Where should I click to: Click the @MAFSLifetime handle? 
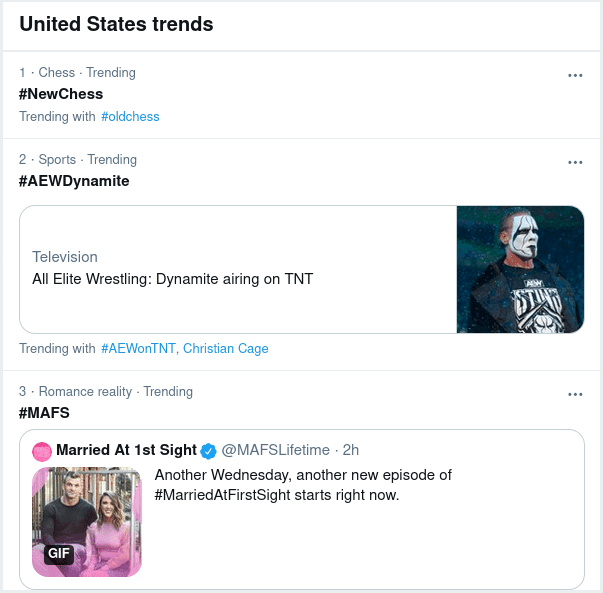275,450
